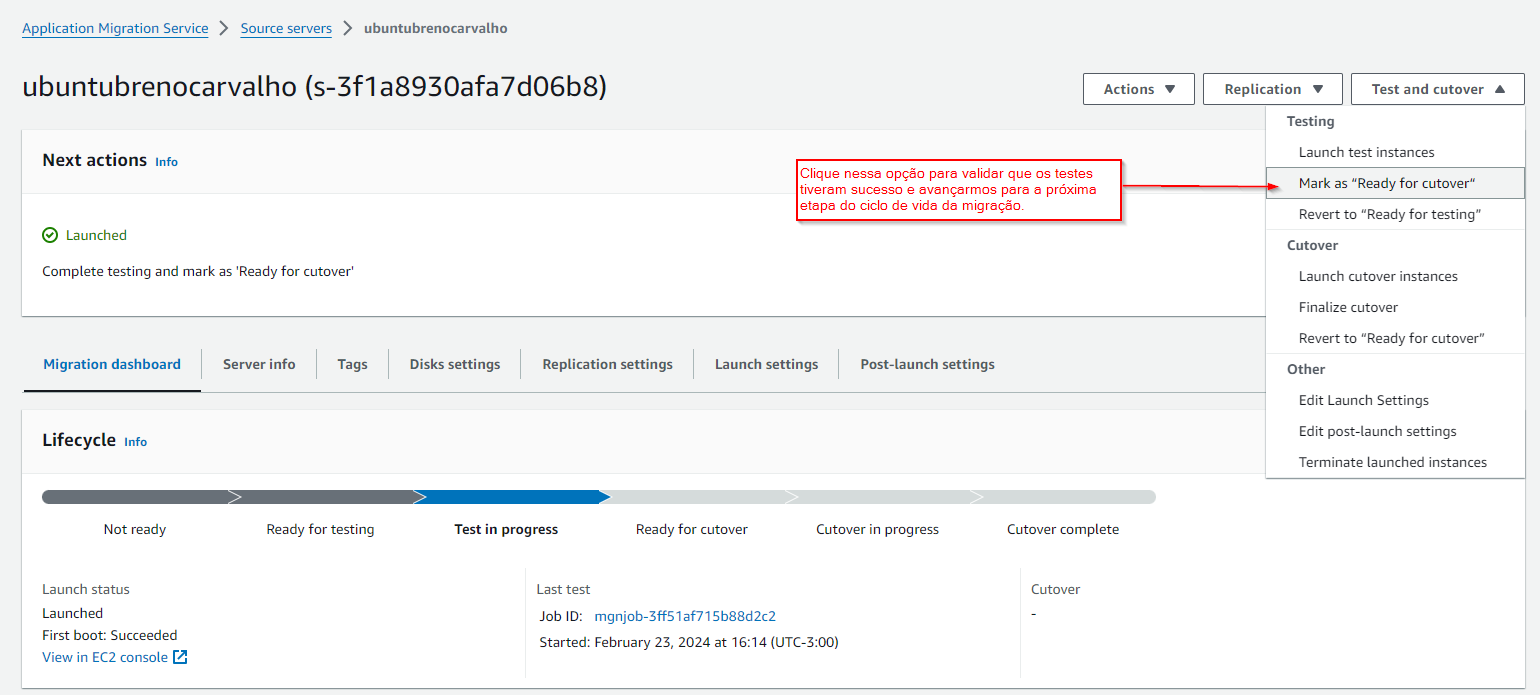
Task: Switch to the Server info tab
Action: point(259,364)
